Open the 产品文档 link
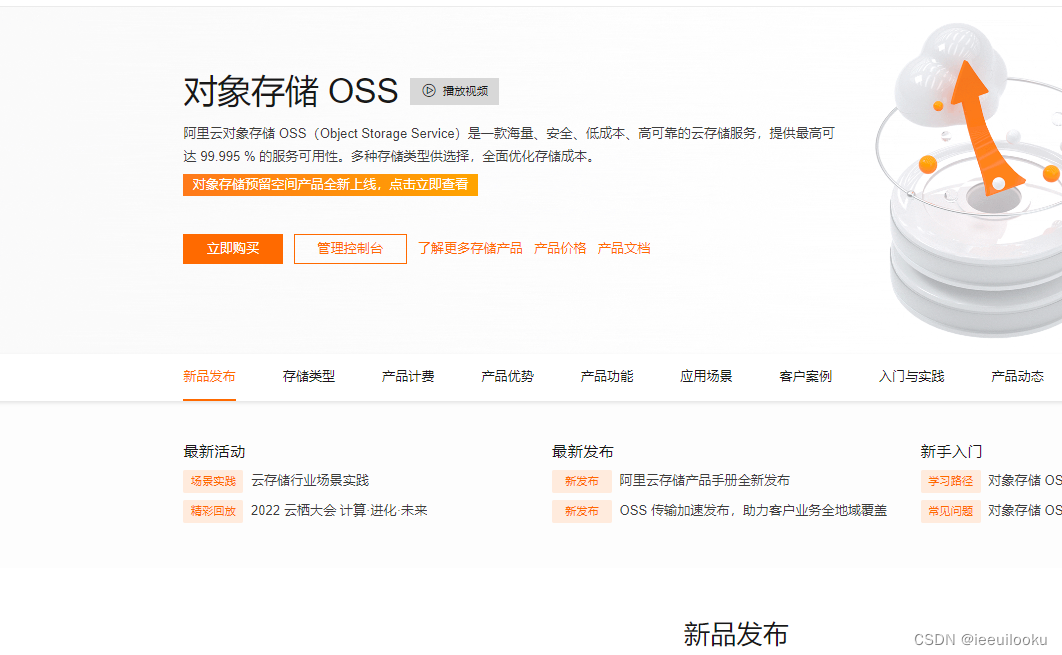The height and width of the screenshot is (655, 1062). click(624, 249)
